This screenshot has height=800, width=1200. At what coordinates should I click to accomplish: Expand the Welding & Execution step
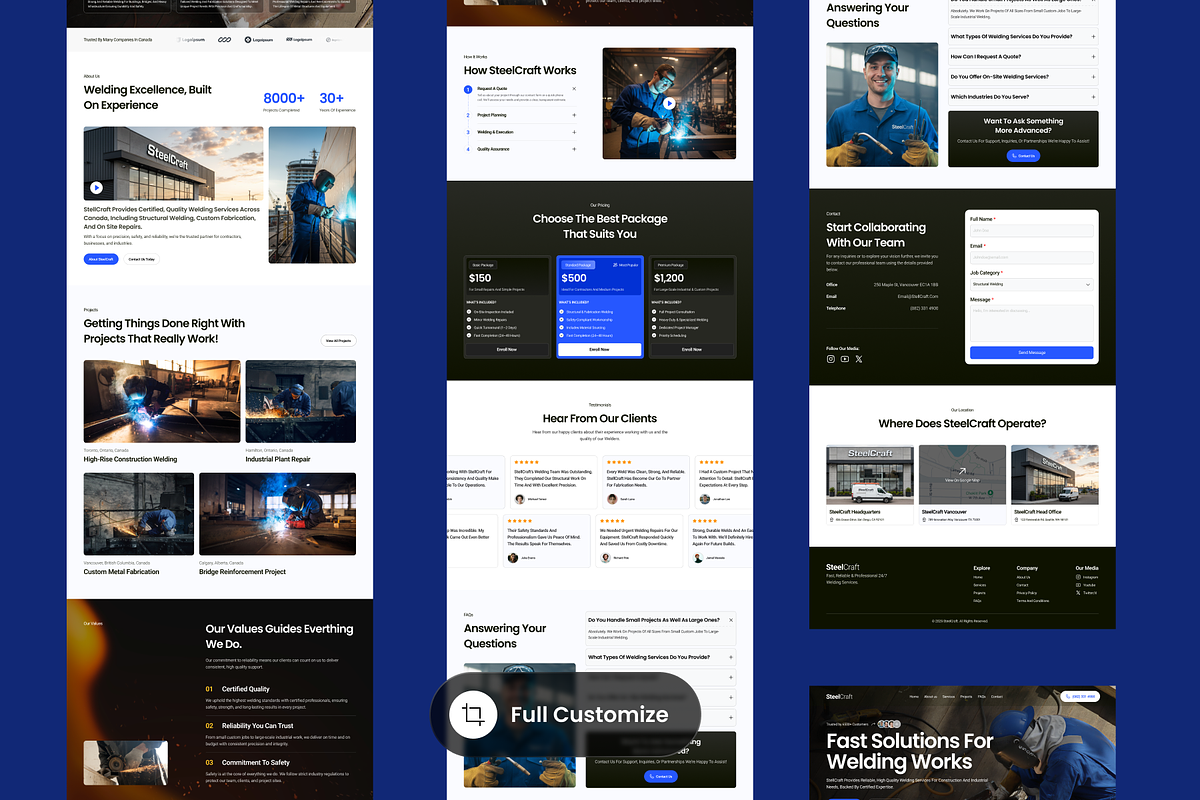pos(574,132)
